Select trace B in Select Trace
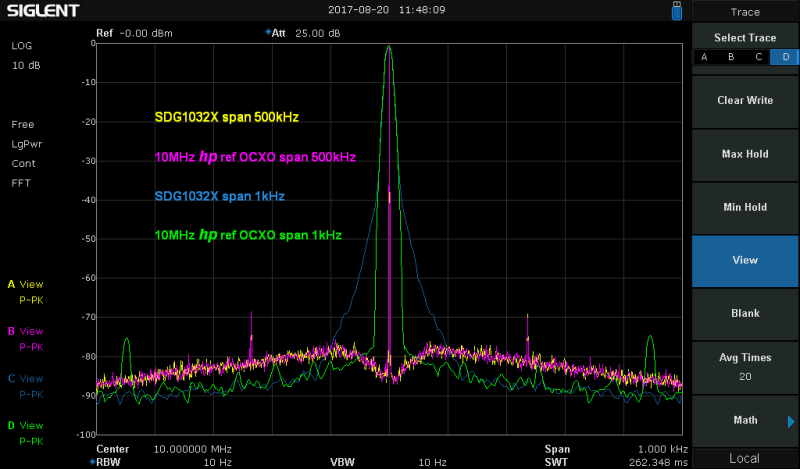The image size is (800, 469). [x=731, y=57]
